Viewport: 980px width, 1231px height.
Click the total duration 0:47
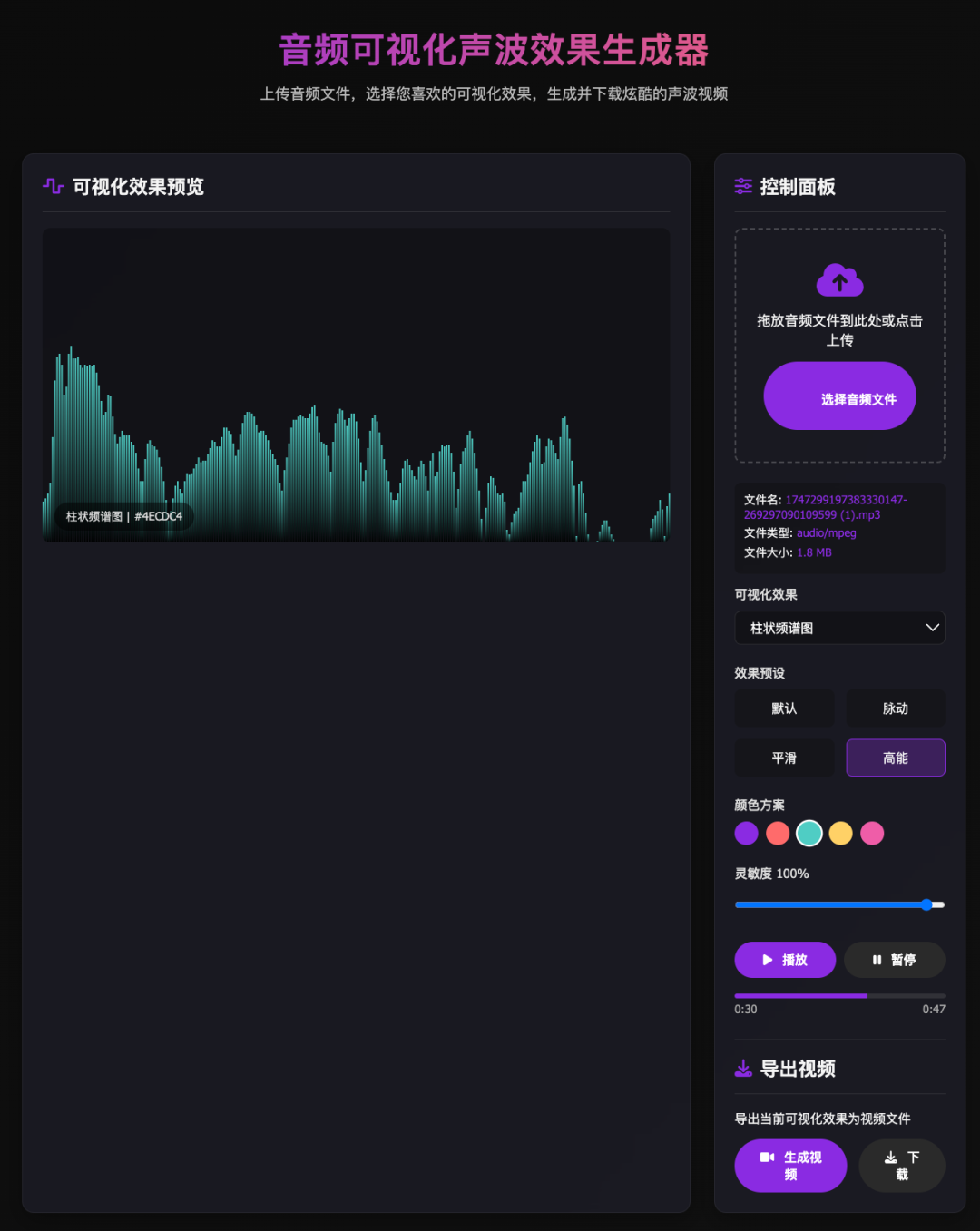[934, 1009]
